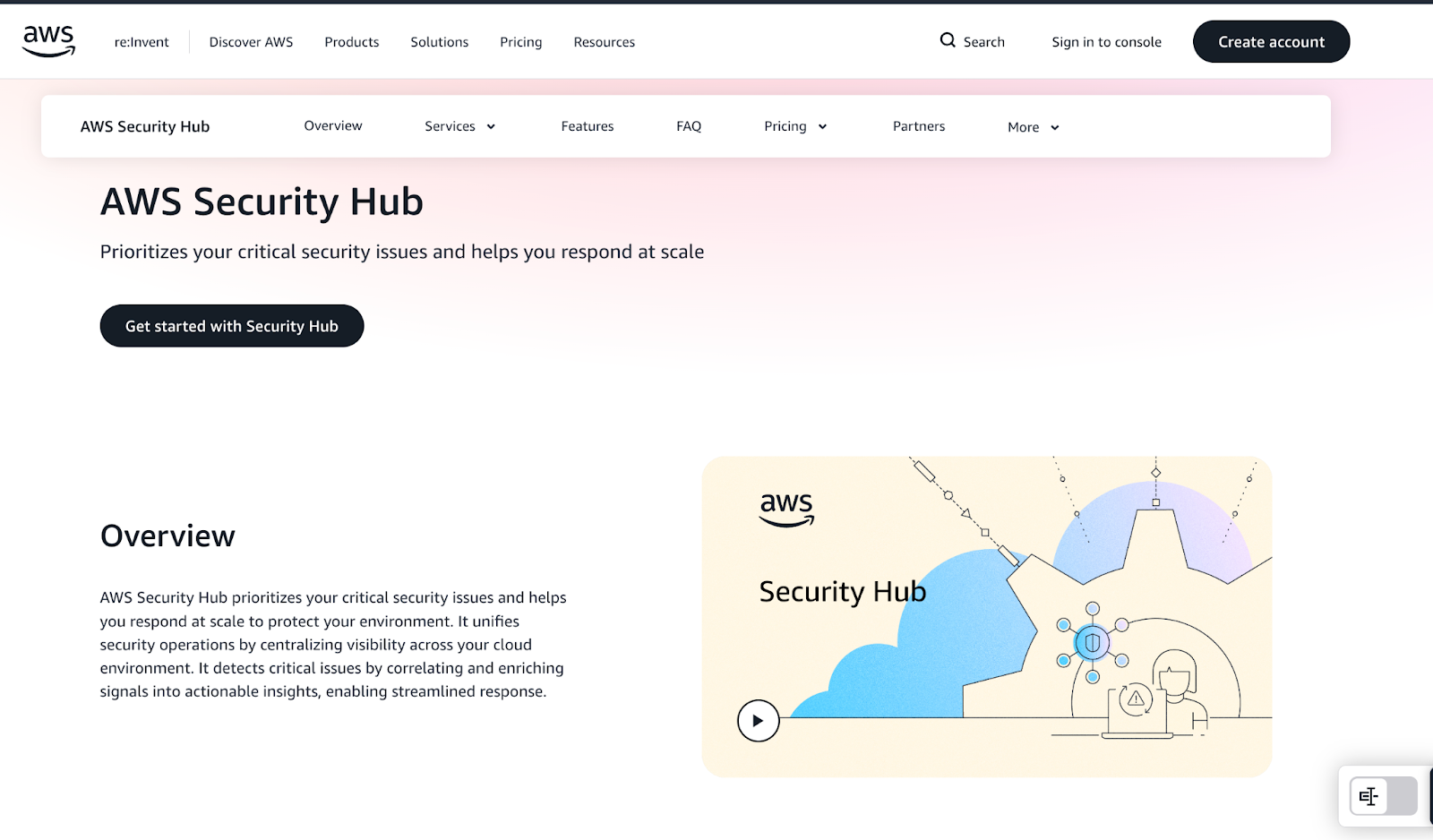The image size is (1433, 840).
Task: Open the re:Invent link in the header
Action: coord(142,41)
